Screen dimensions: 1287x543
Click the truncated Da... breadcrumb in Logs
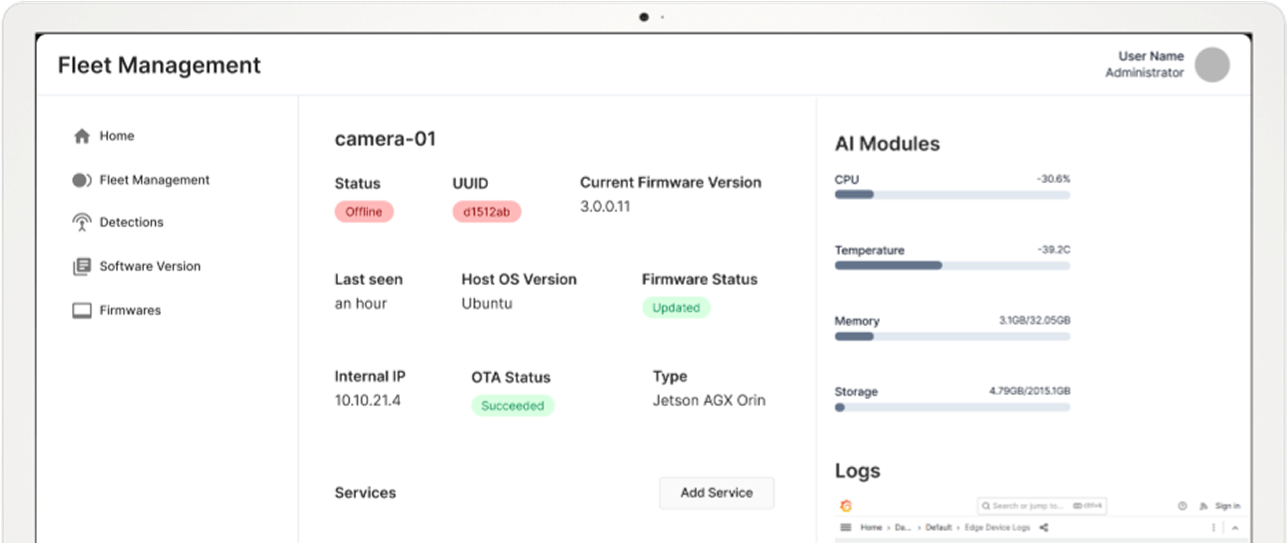[x=903, y=527]
